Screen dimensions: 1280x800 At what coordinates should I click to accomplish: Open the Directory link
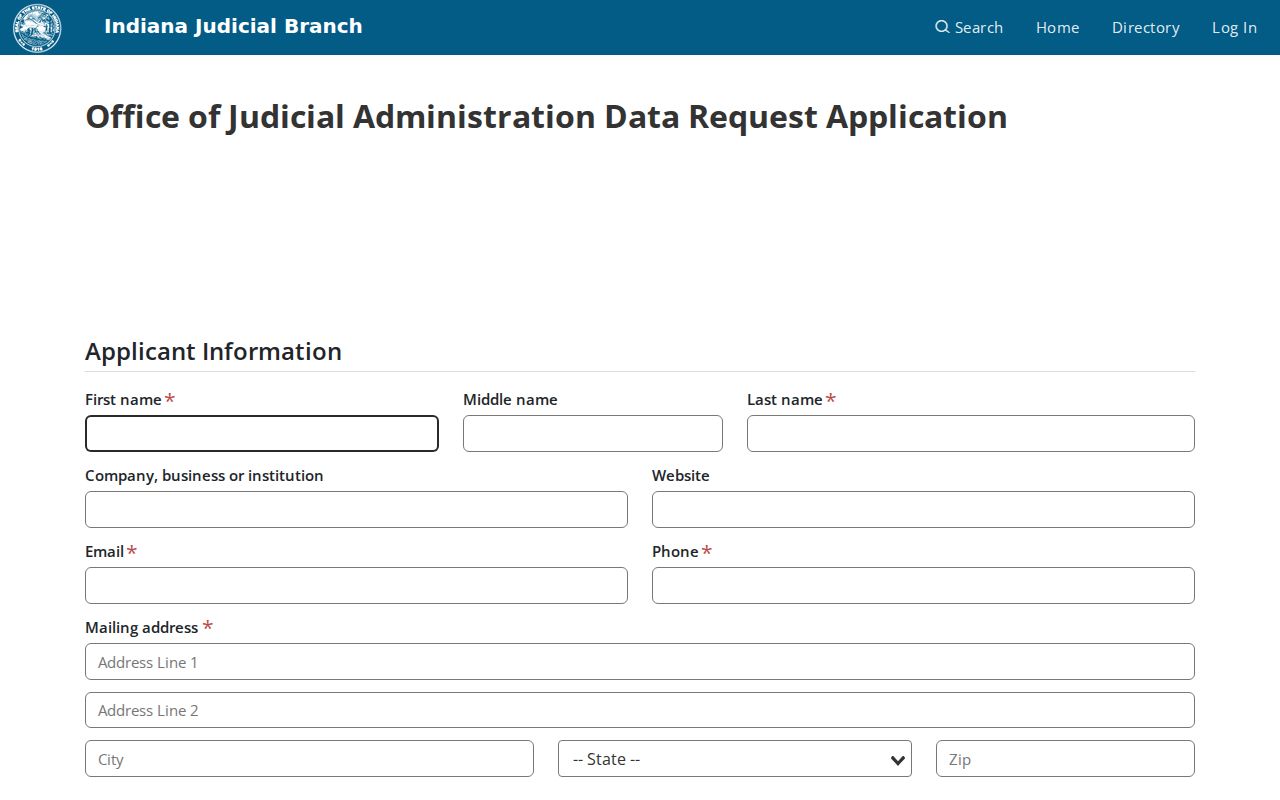pos(1145,28)
